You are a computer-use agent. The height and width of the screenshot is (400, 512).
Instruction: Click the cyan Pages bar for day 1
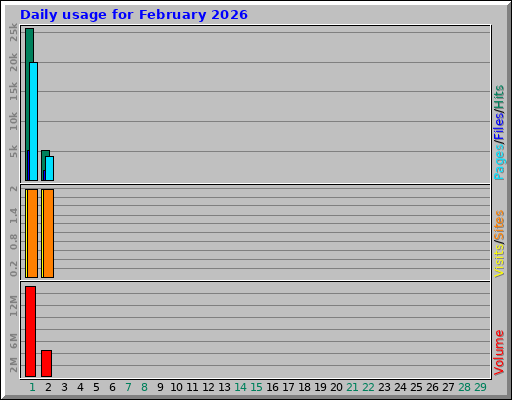34,121
